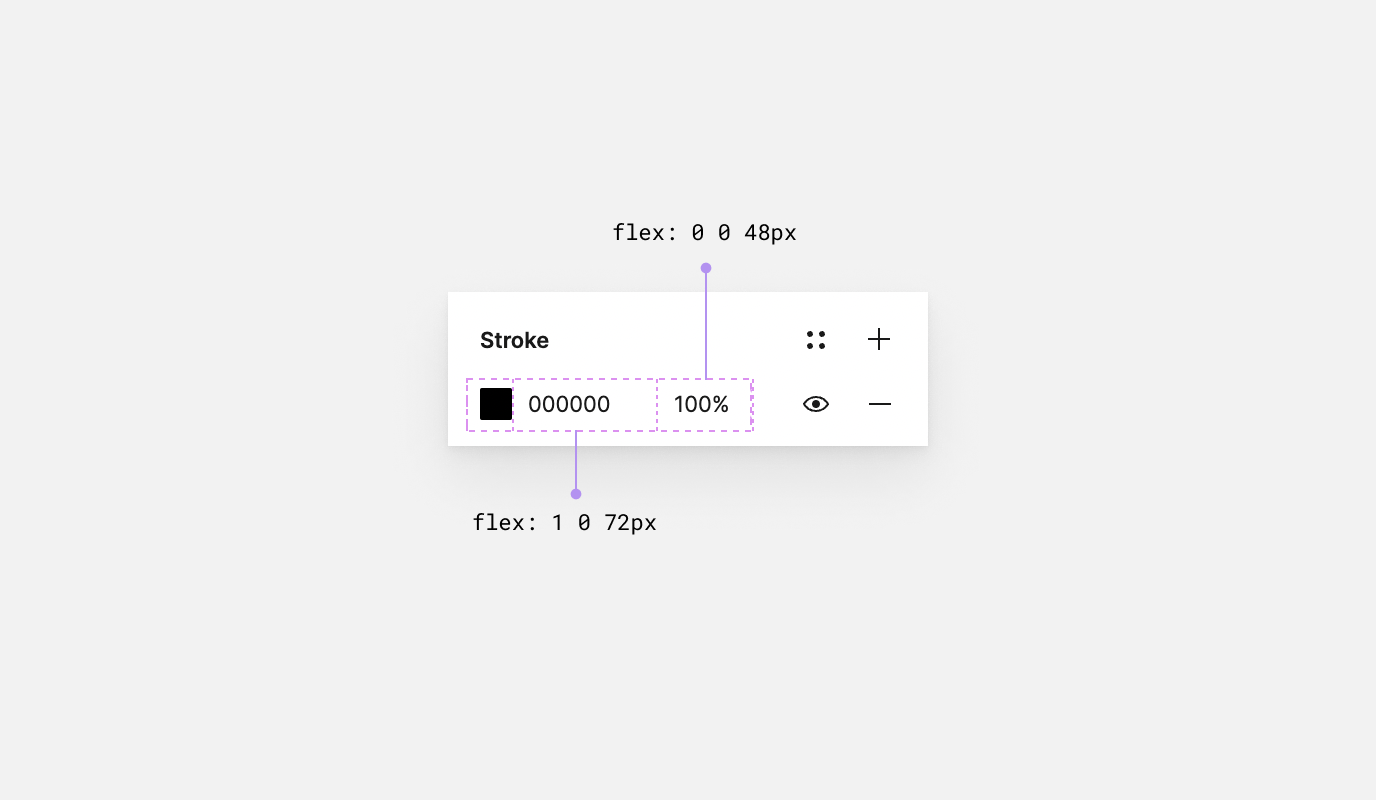The image size is (1376, 800).
Task: Add a new stroke with plus icon
Action: coord(879,340)
